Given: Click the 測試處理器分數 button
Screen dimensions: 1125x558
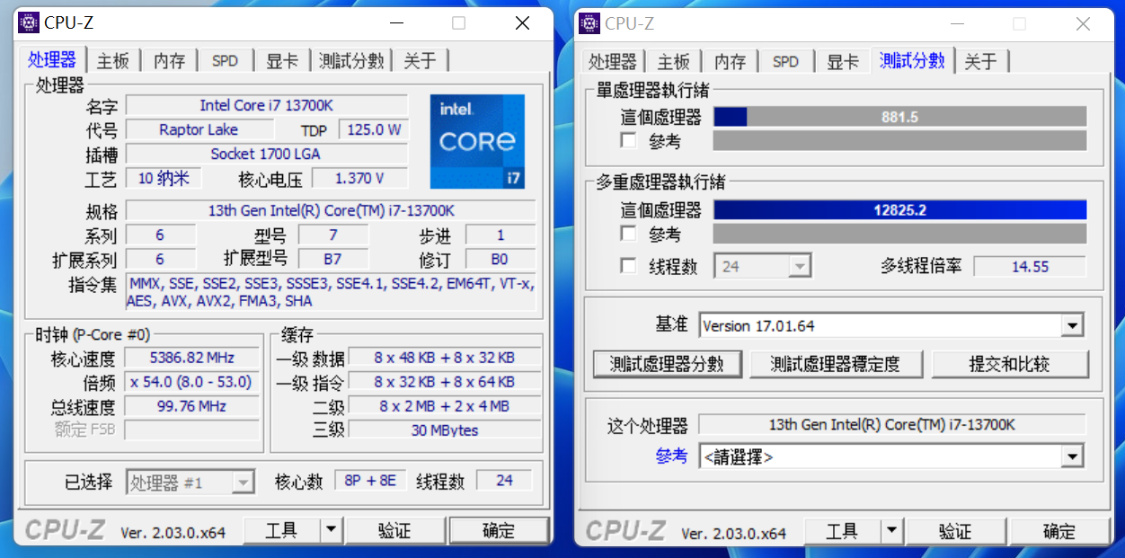Looking at the screenshot, I should click(x=667, y=364).
